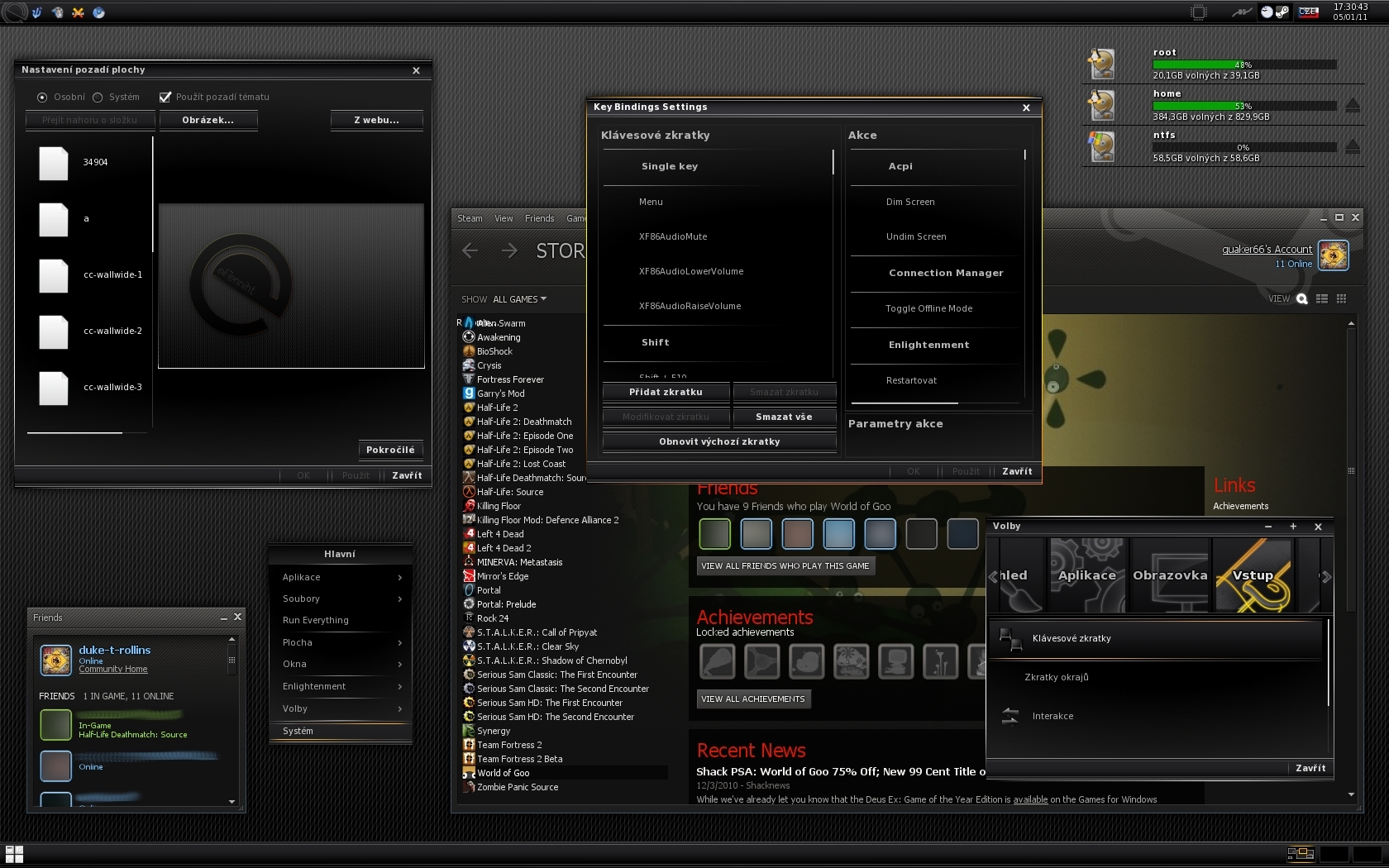The width and height of the screenshot is (1389, 868).
Task: Switch Steam library to list view icon
Action: pyautogui.click(x=1321, y=299)
